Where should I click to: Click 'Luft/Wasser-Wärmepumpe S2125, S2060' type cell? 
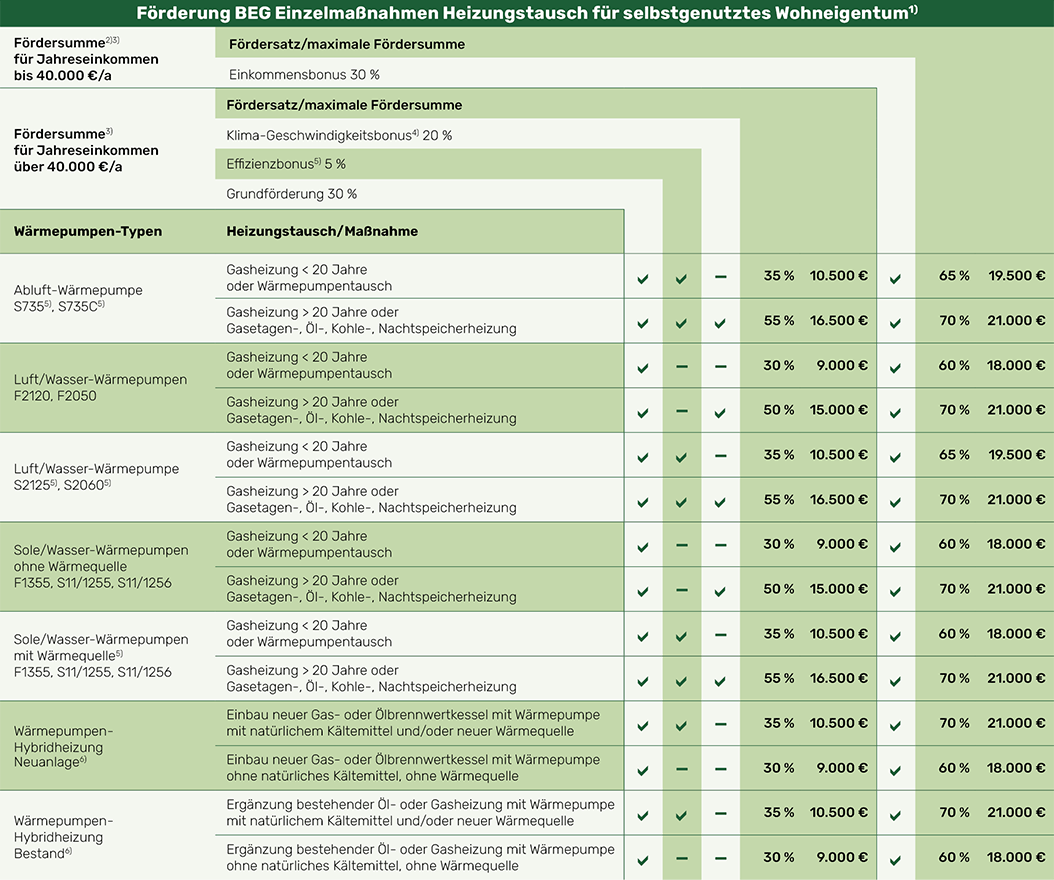coord(96,477)
